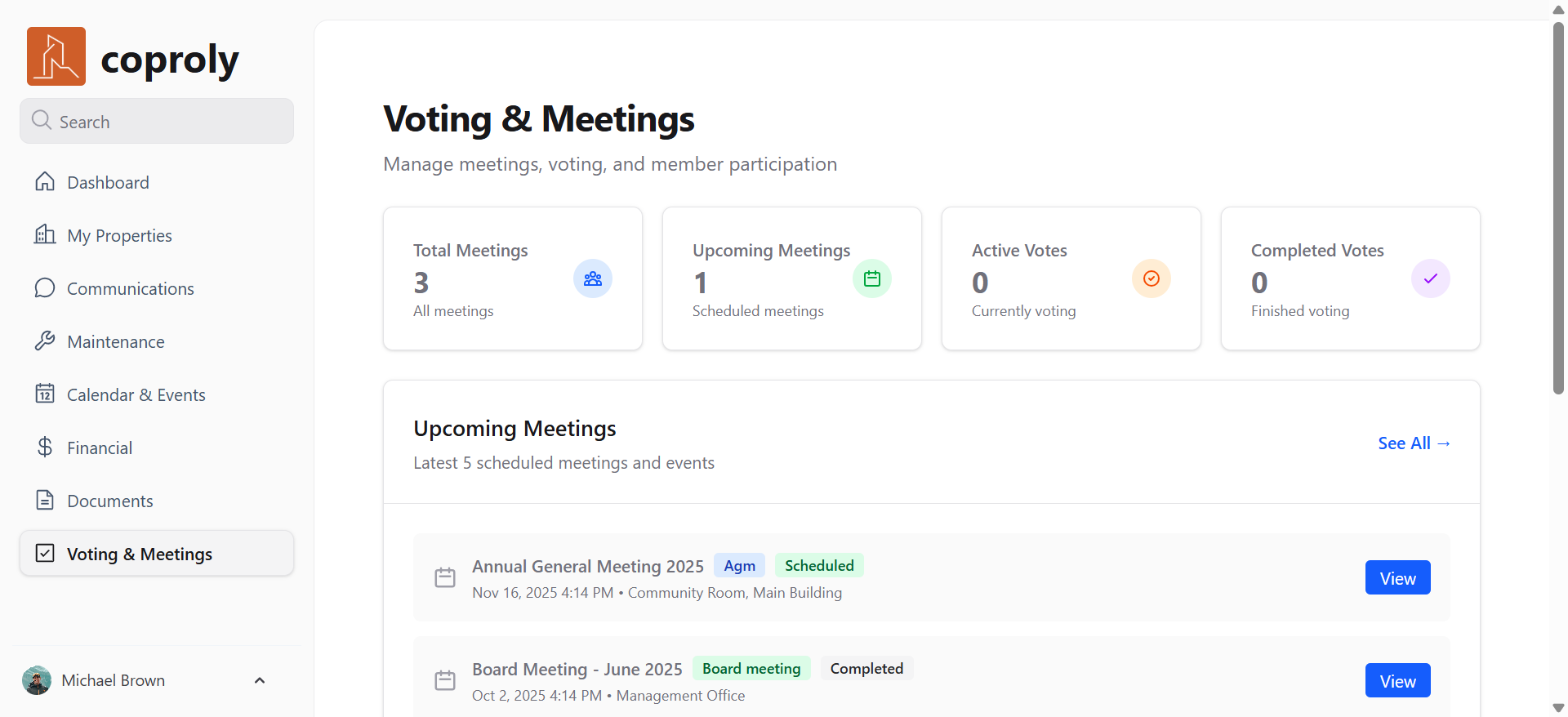Click the Calendar & Events calendar icon
The height and width of the screenshot is (717, 1568).
tap(45, 394)
